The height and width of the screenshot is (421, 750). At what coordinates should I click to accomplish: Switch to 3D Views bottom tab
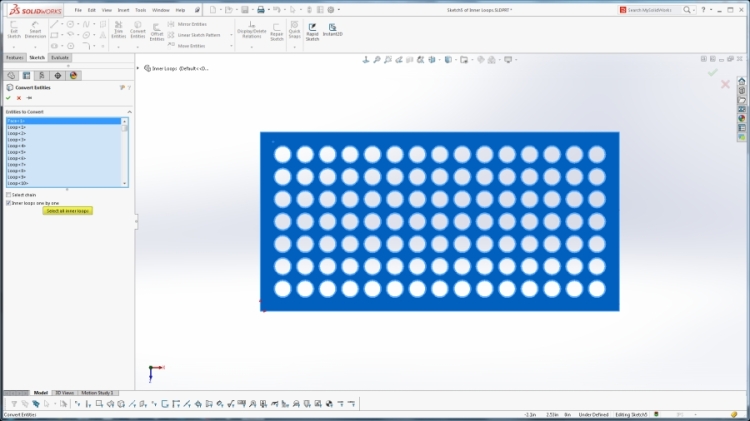pyautogui.click(x=64, y=393)
